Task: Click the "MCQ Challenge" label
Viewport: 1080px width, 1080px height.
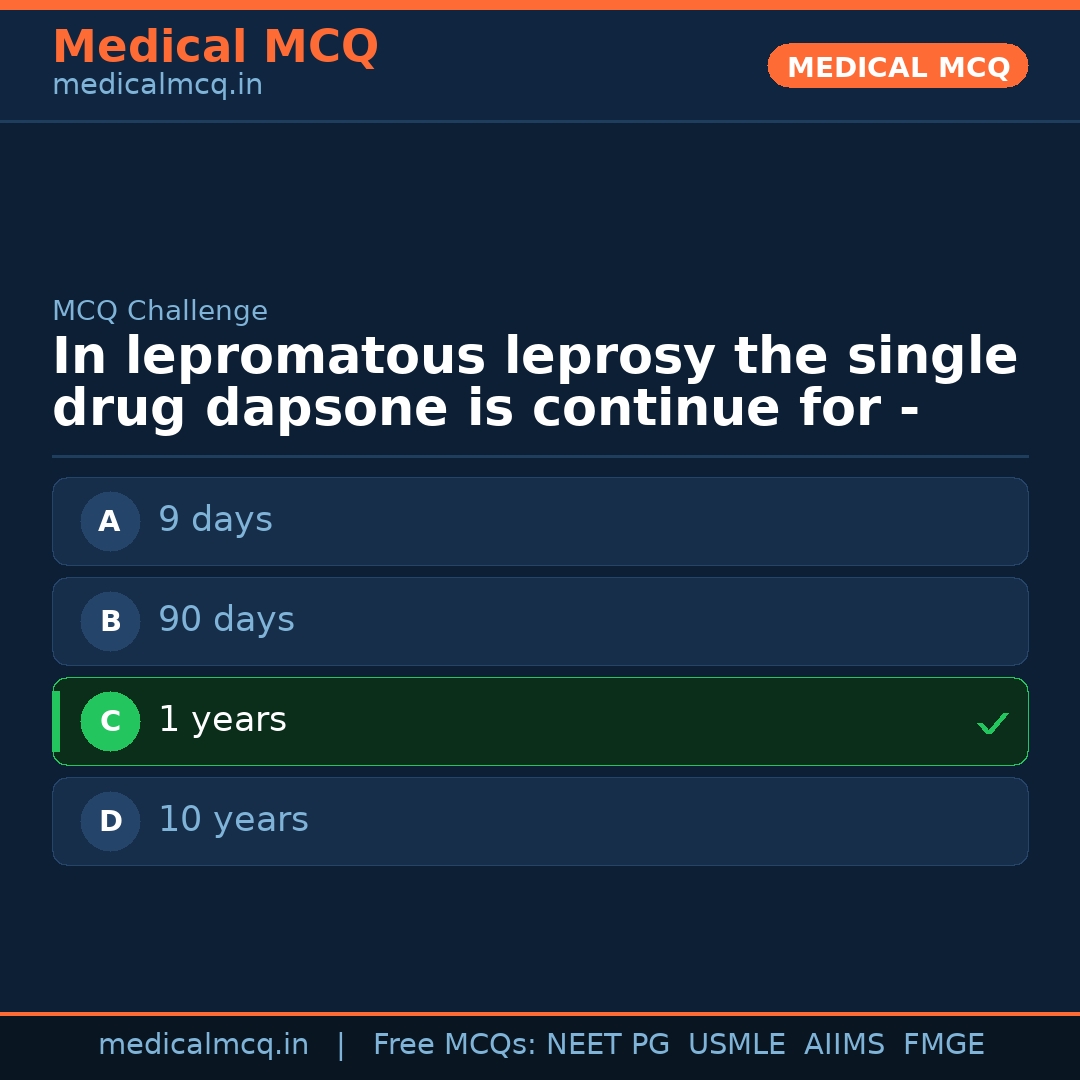Action: pos(160,311)
